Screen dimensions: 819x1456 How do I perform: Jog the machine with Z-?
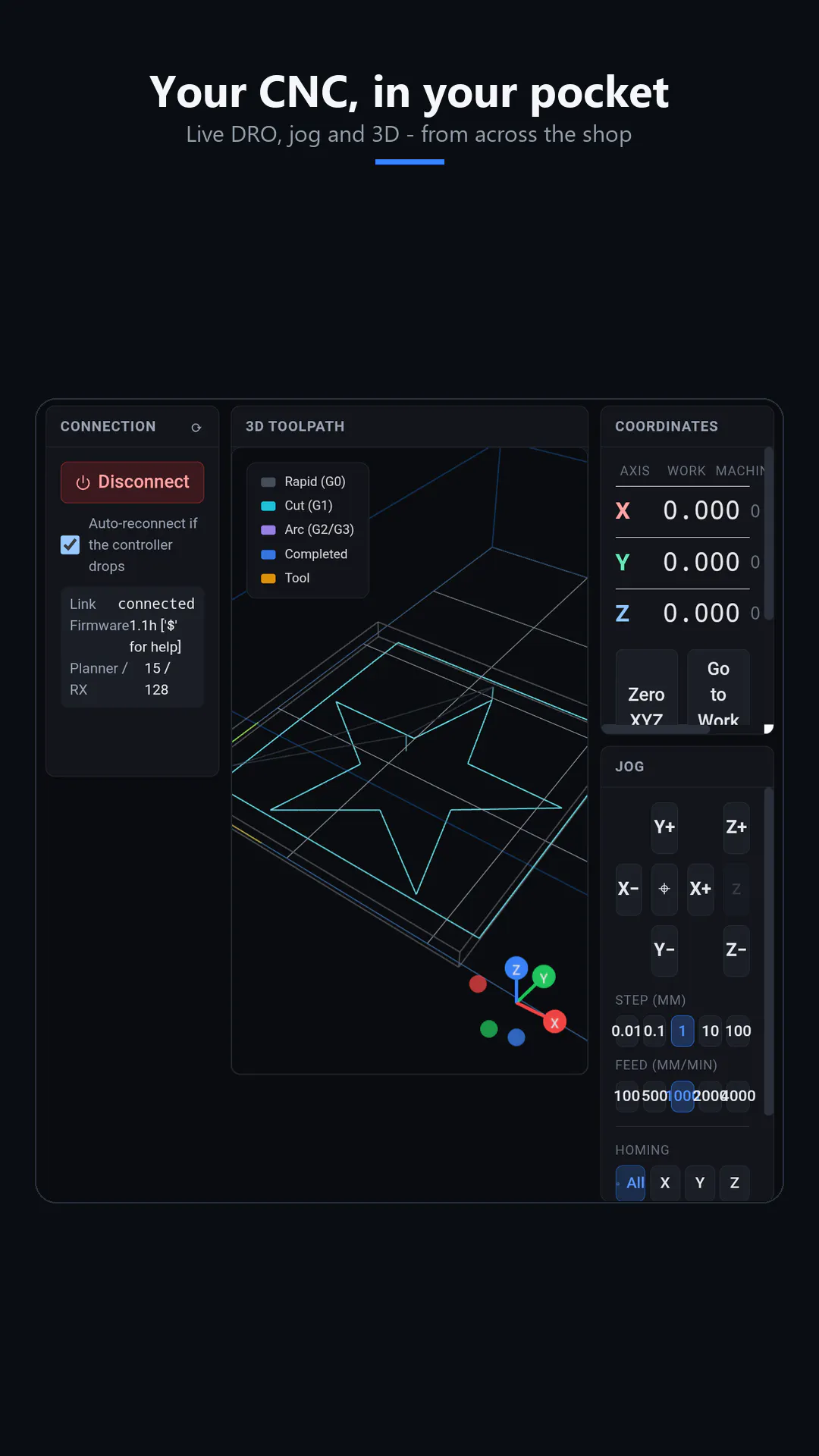click(736, 950)
